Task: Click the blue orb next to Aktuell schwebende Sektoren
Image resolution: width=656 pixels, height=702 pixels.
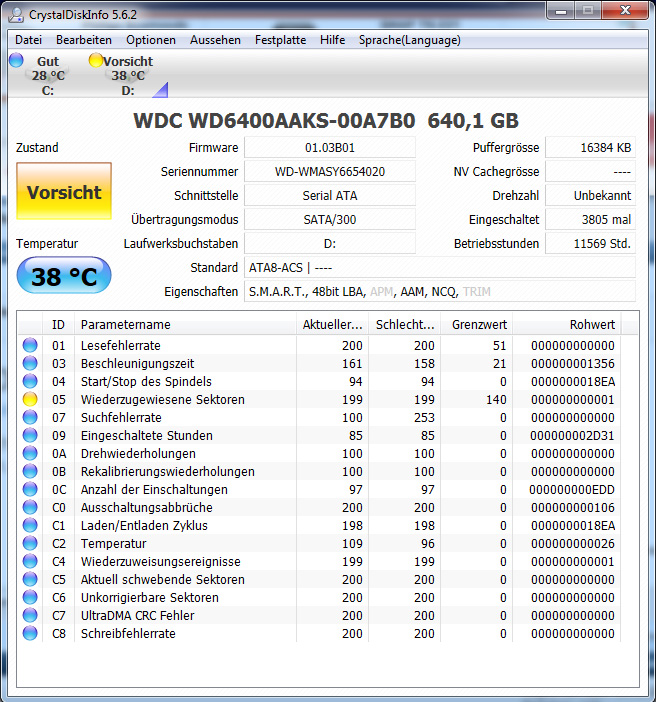Action: tap(30, 579)
